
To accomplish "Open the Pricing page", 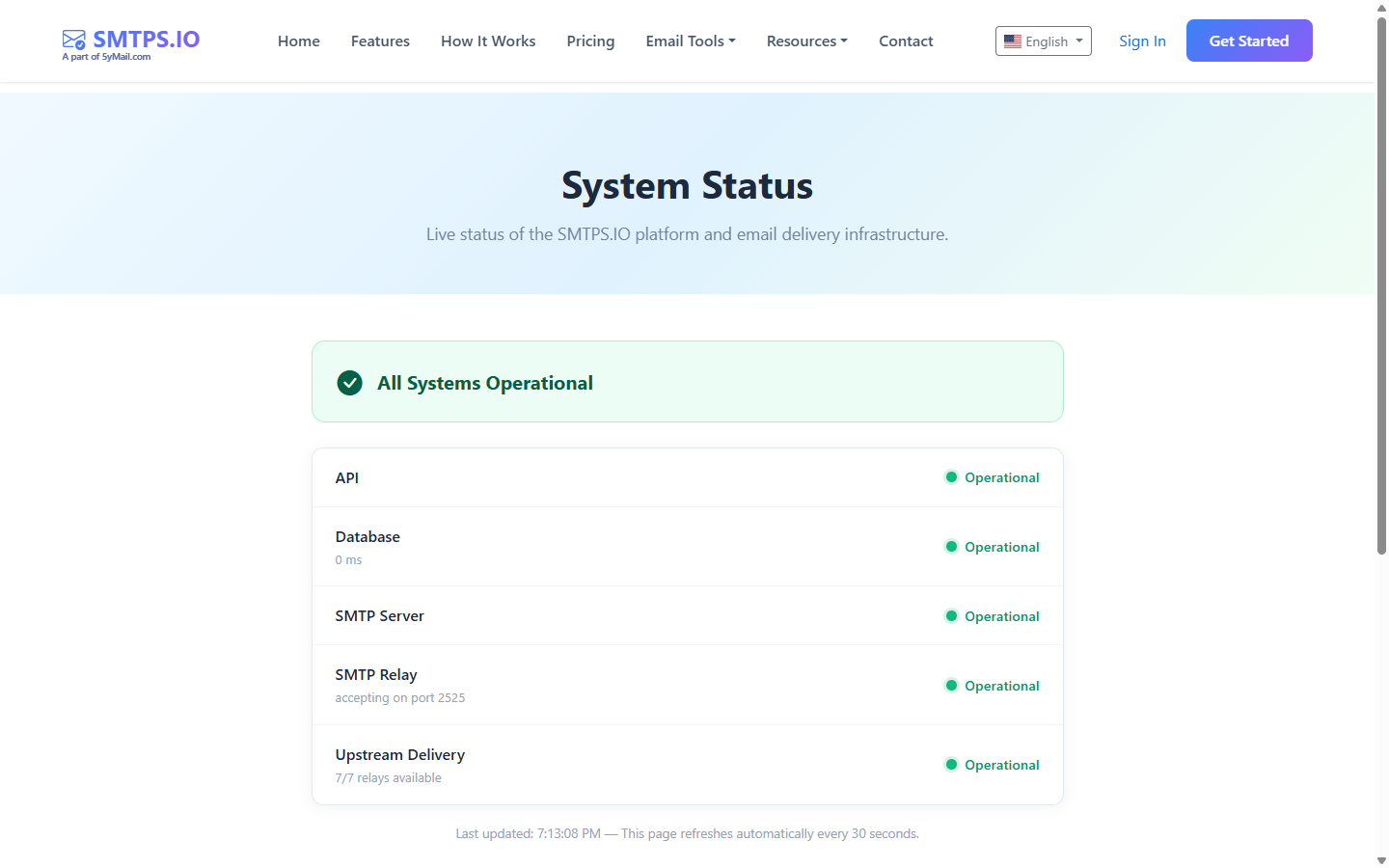I will (590, 41).
